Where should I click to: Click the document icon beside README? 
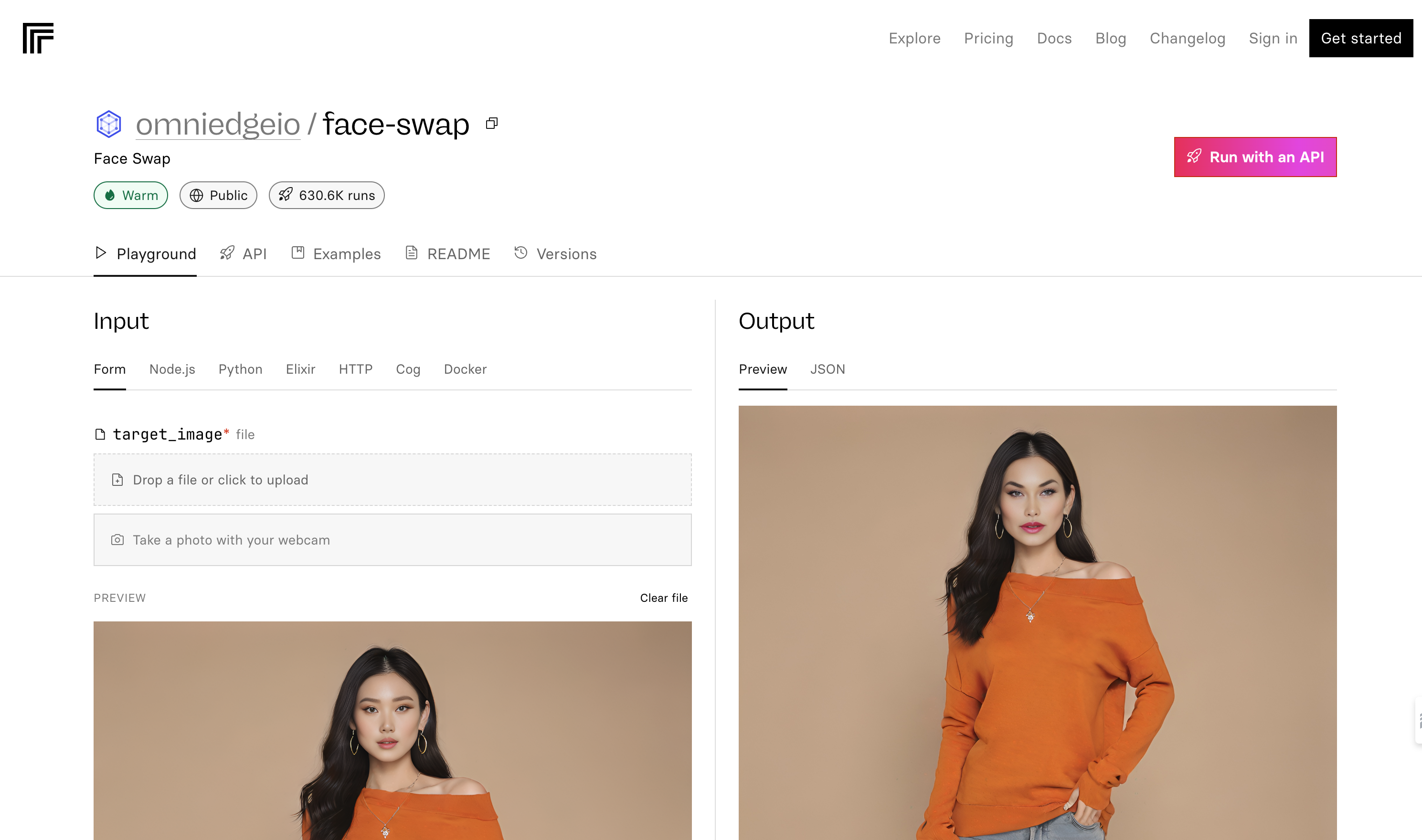pyautogui.click(x=412, y=252)
